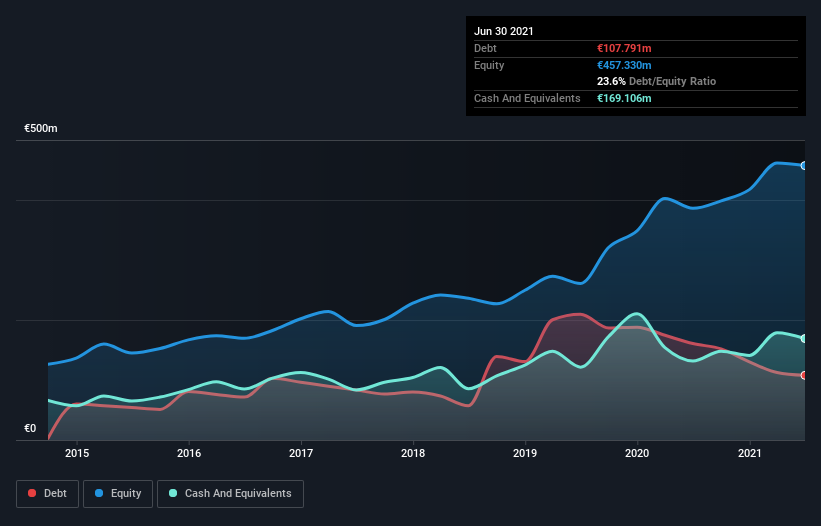Click the 2018 x-axis label
Viewport: 821px width, 526px height.
tap(413, 453)
